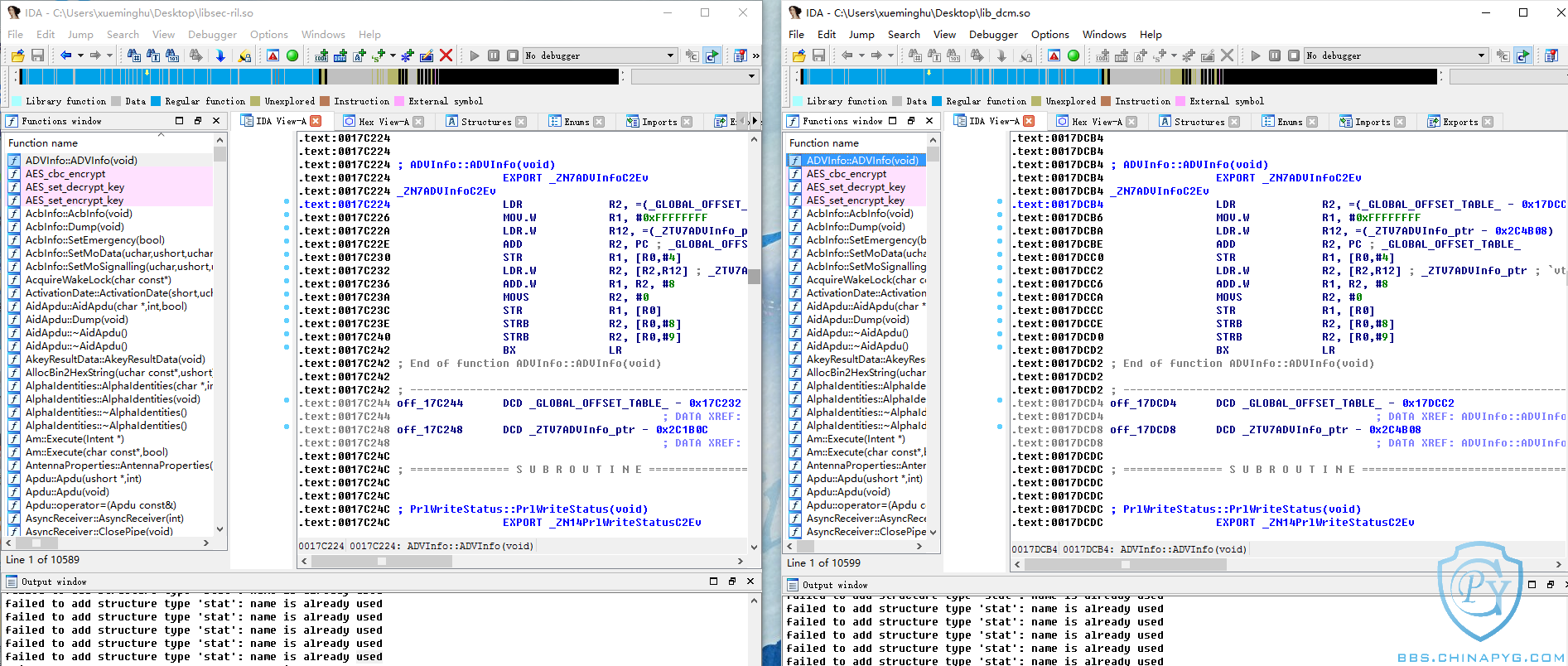Click off_17DCD8 label in lib_dcm.so disassembly
Image resolution: width=1568 pixels, height=666 pixels.
1143,430
